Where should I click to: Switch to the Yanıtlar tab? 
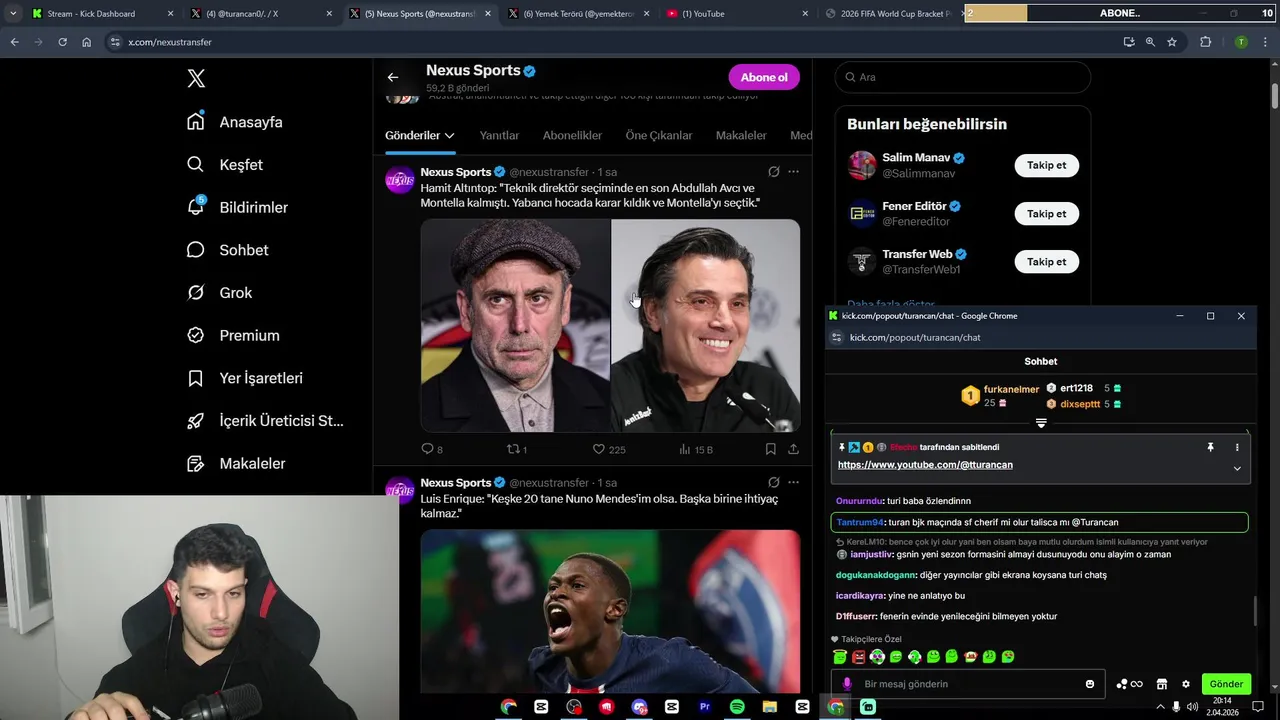(x=499, y=135)
